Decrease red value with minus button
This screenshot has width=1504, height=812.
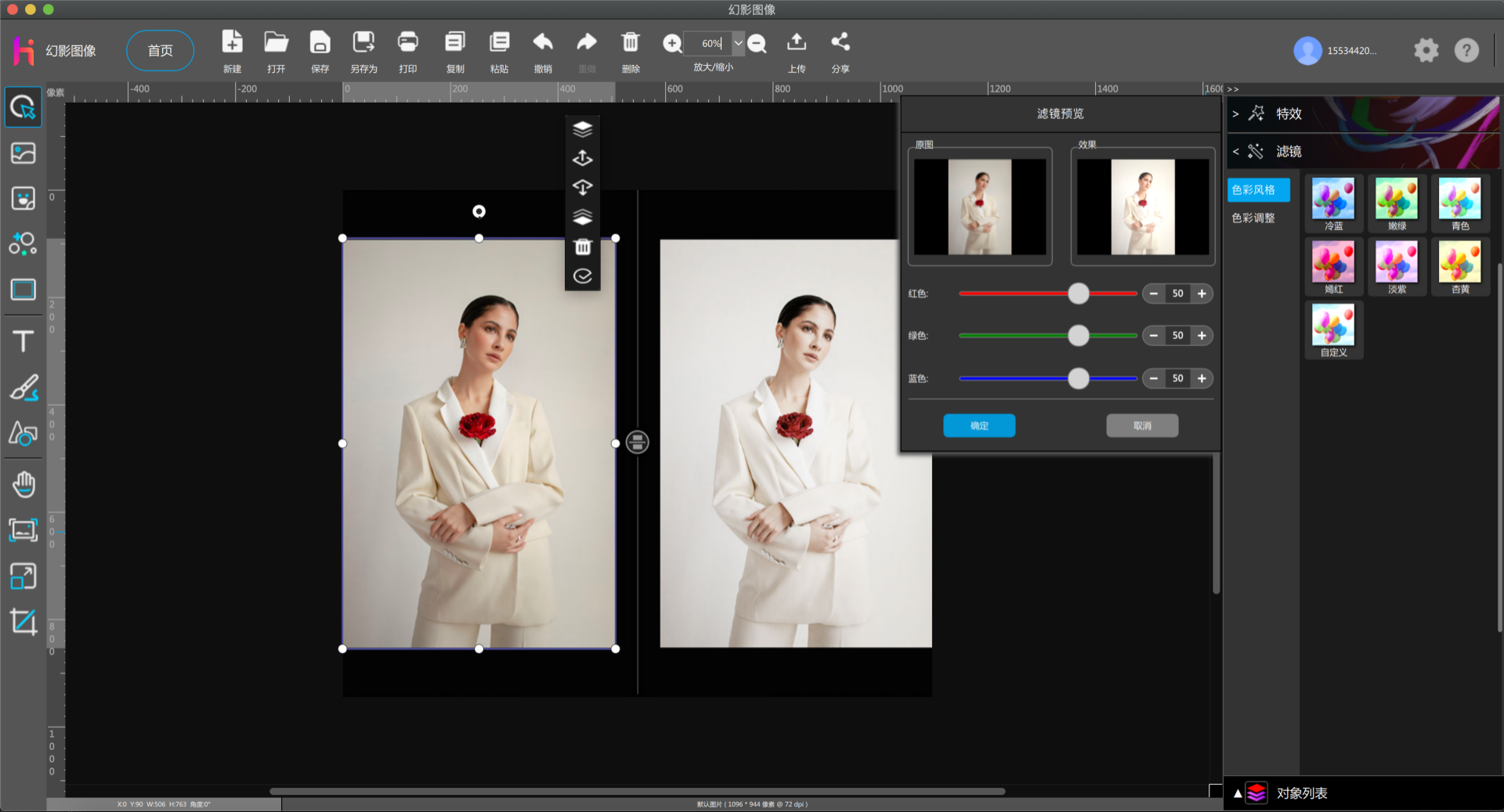[x=1153, y=294]
